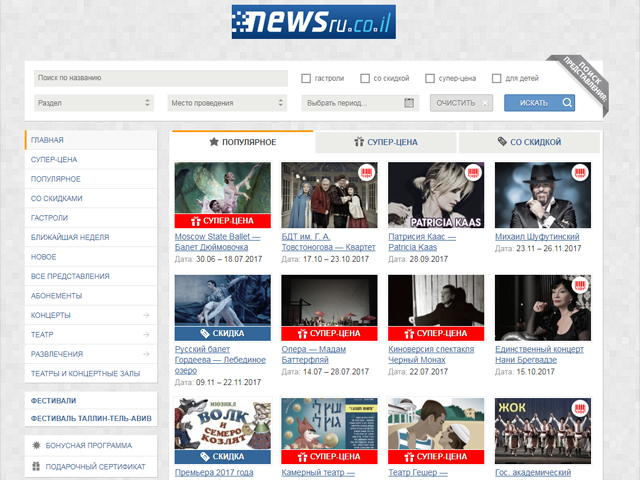This screenshot has height=480, width=640.
Task: Open БЛИЖАЙШАЯ НЕДЕЛЯ in the sidebar
Action: 91,237
